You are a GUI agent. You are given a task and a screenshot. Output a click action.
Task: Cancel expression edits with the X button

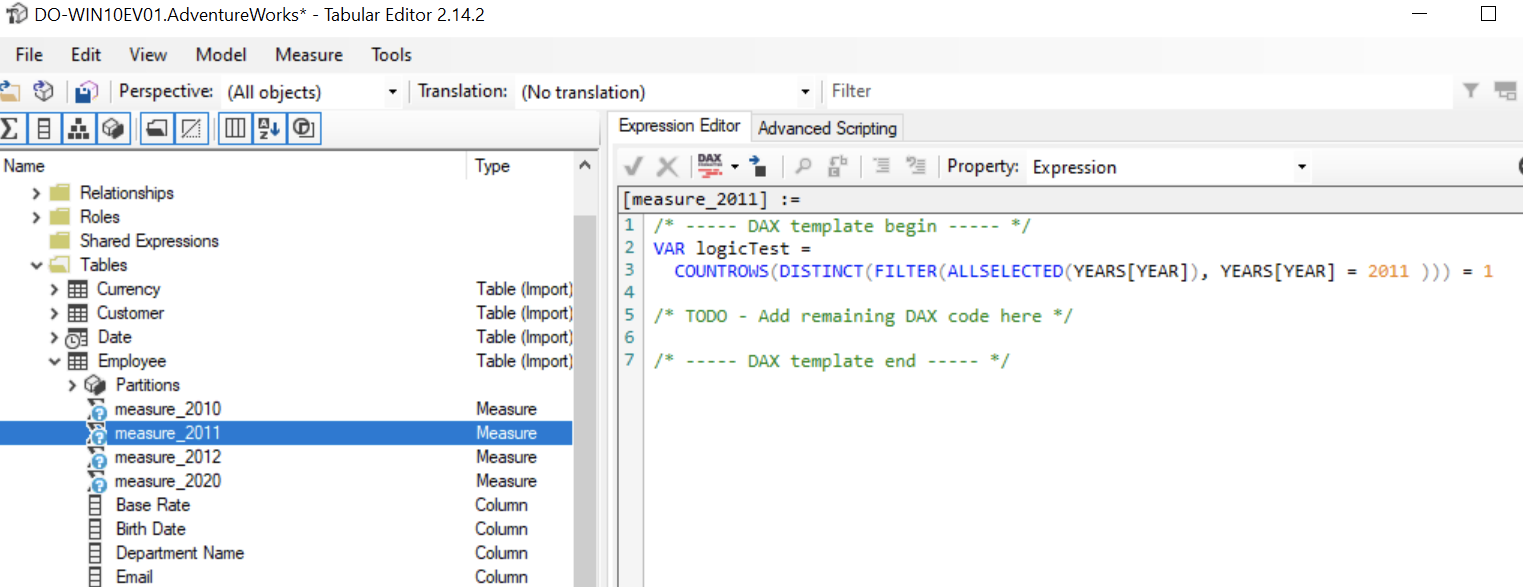(666, 166)
